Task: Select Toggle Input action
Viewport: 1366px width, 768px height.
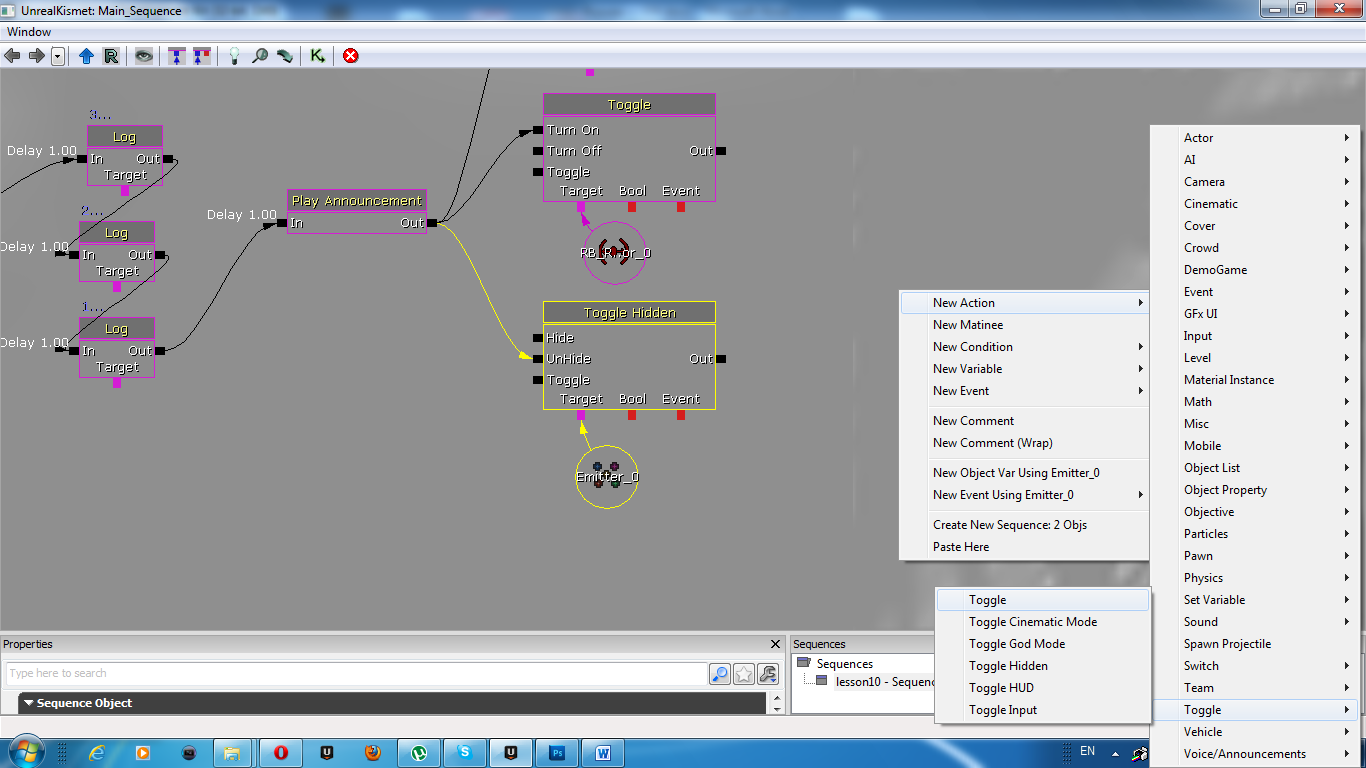Action: tap(1043, 710)
